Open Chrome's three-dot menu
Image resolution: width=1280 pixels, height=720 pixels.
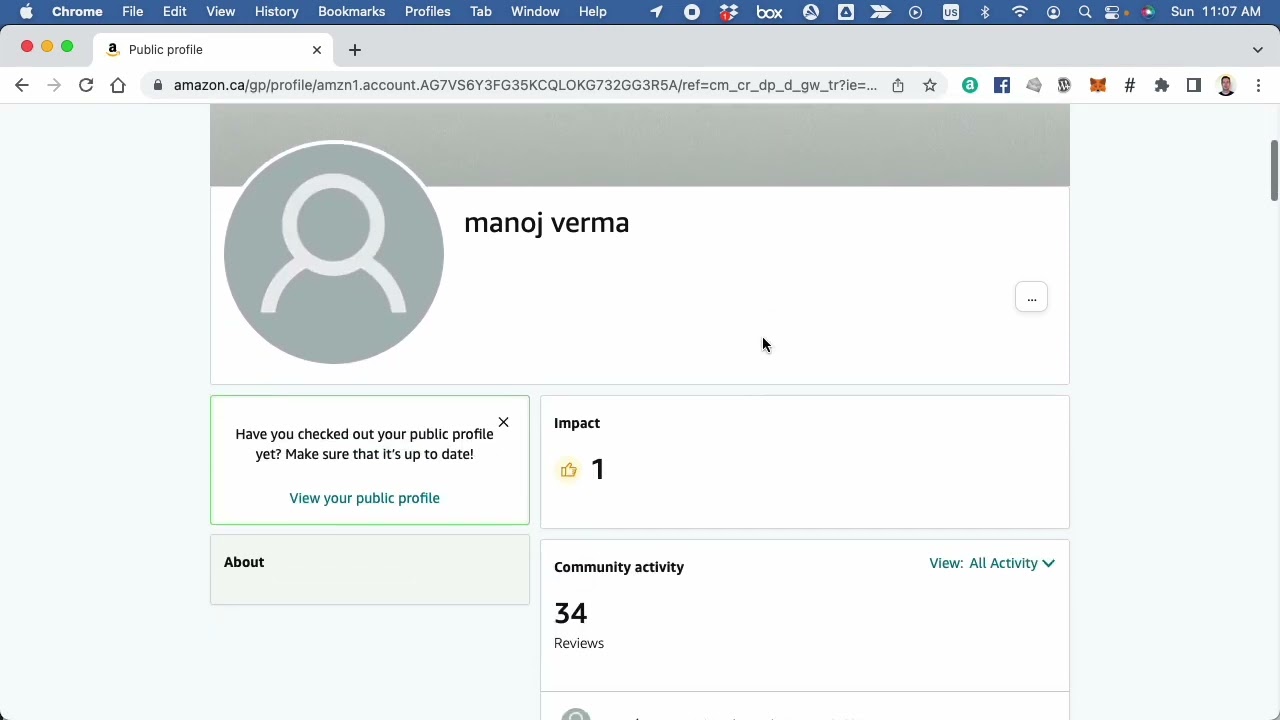1258,85
